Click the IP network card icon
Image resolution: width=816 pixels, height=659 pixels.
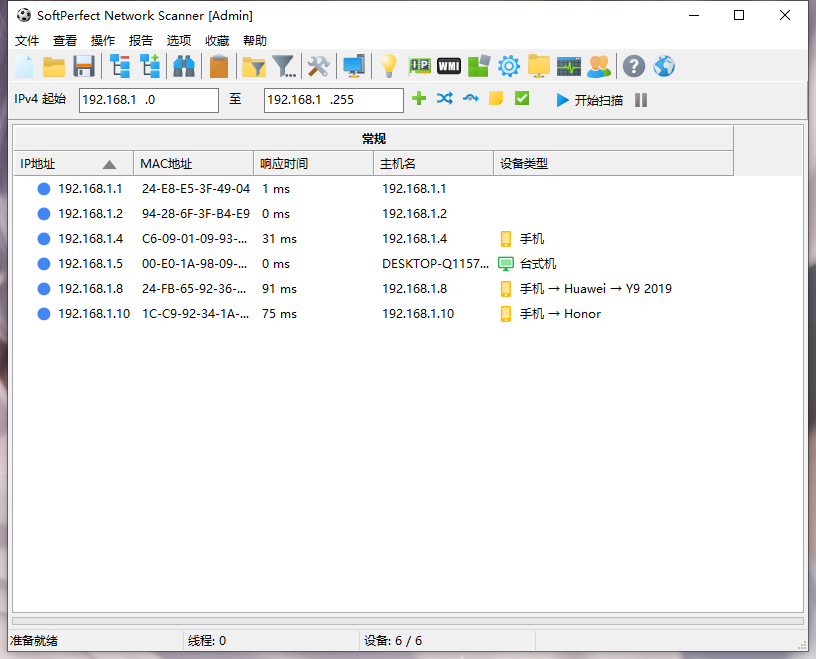[419, 66]
